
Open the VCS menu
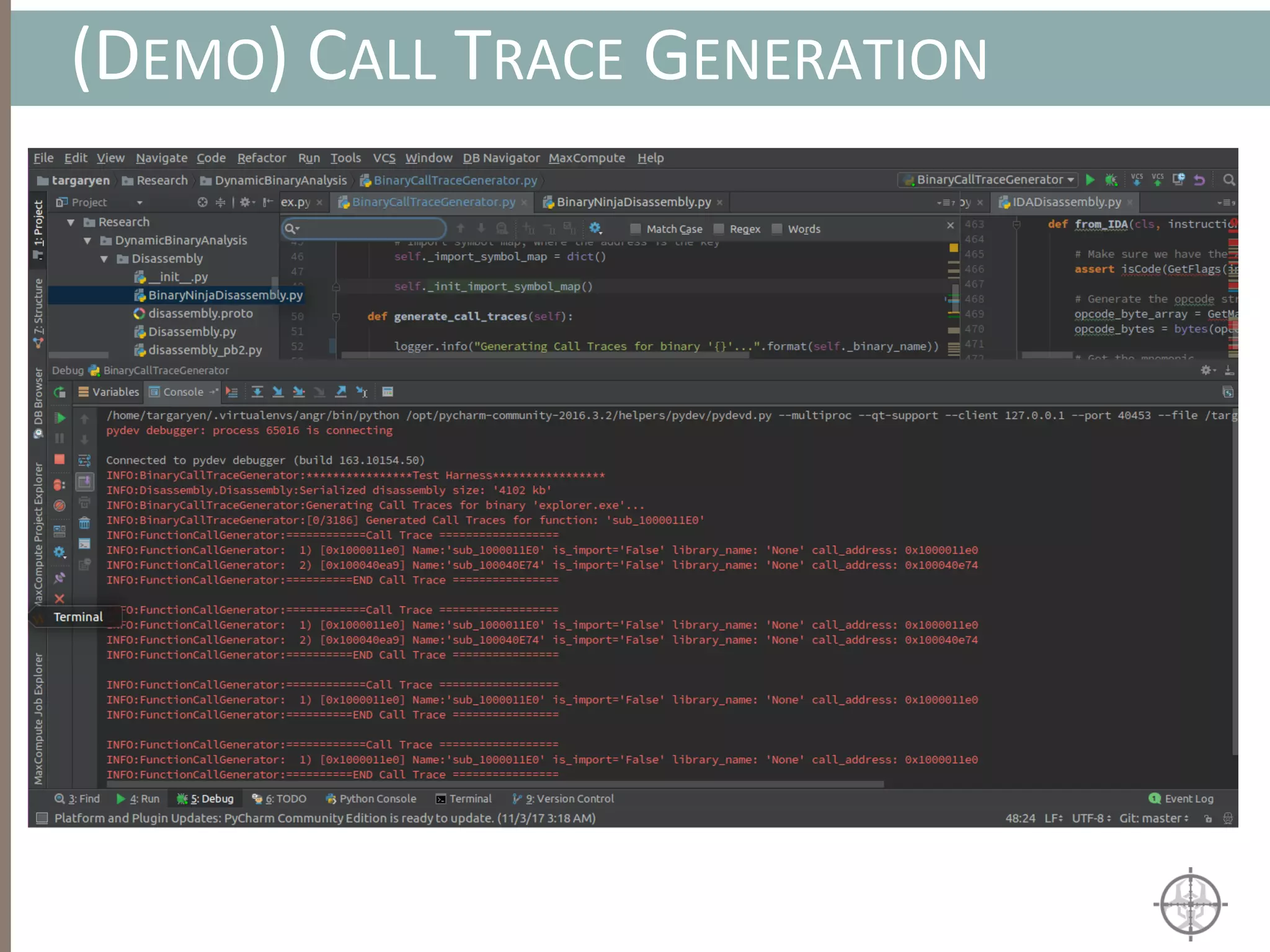[x=384, y=158]
